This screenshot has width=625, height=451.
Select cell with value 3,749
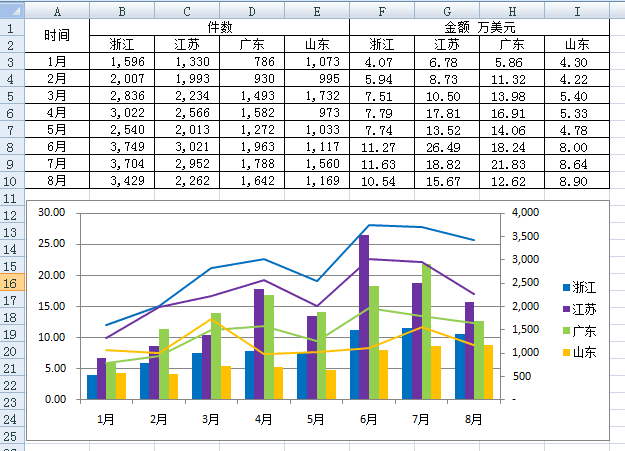pyautogui.click(x=122, y=147)
